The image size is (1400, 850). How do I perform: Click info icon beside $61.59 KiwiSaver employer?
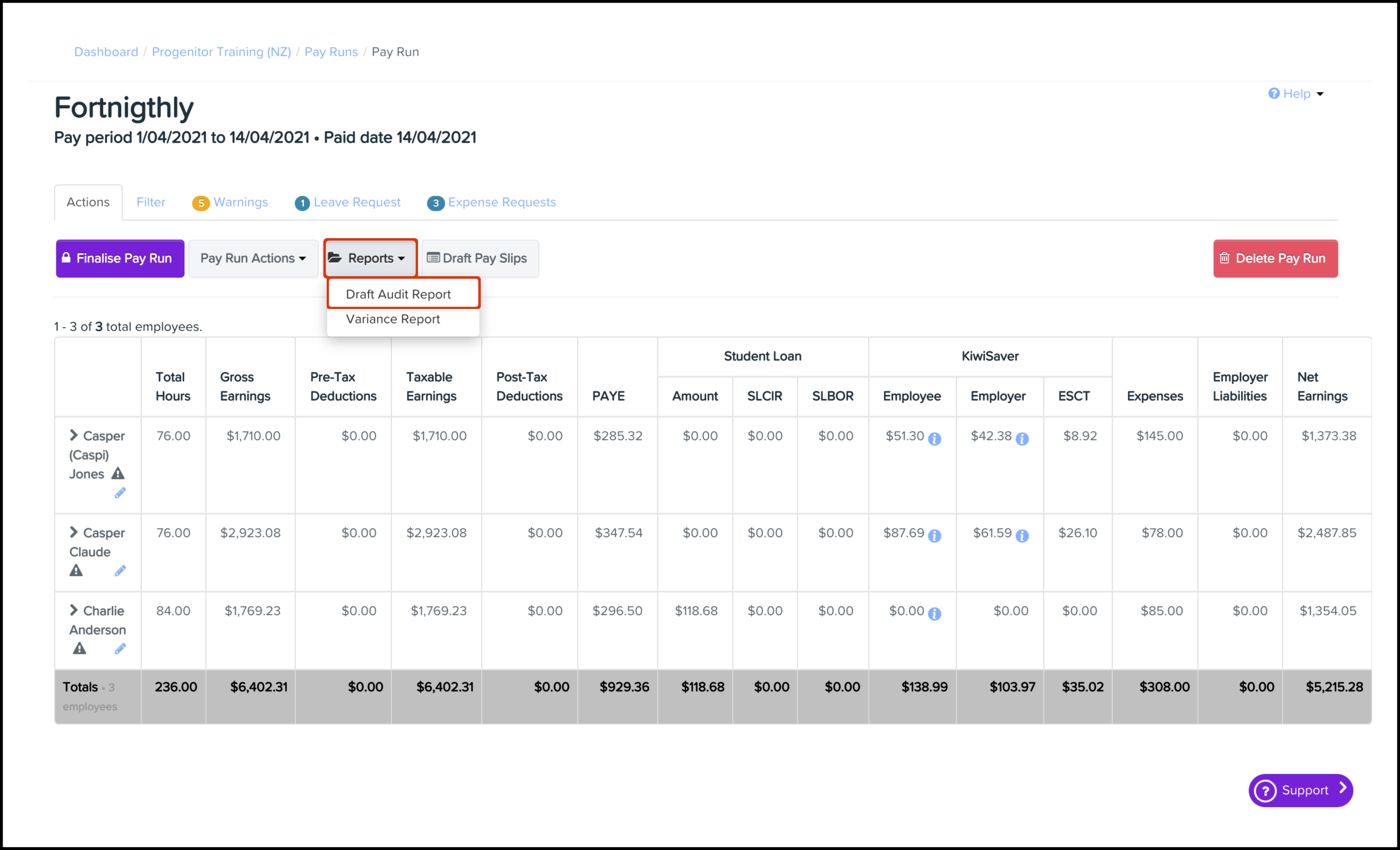(1021, 536)
